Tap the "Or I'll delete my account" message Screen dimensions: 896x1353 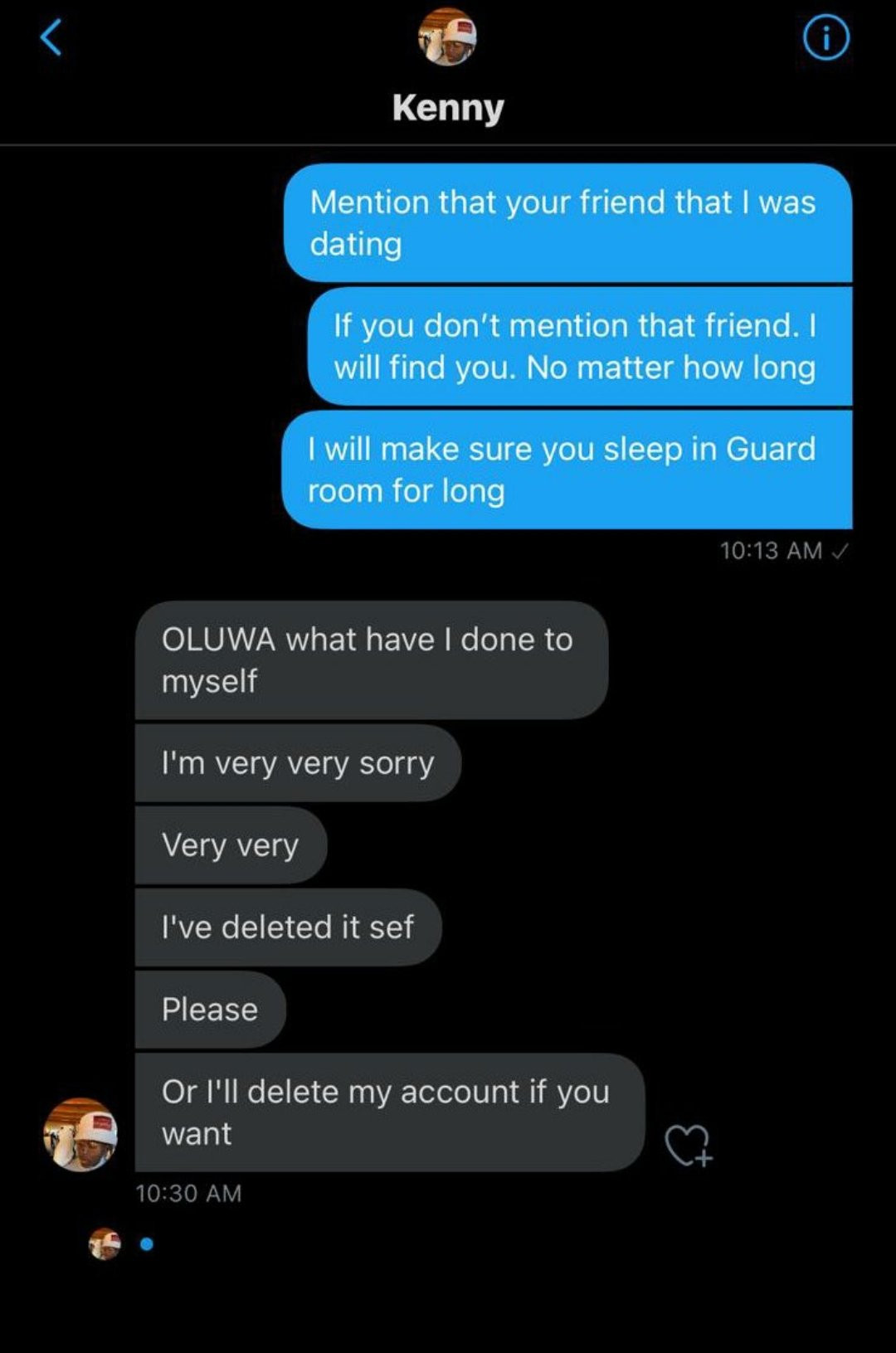(x=389, y=1112)
